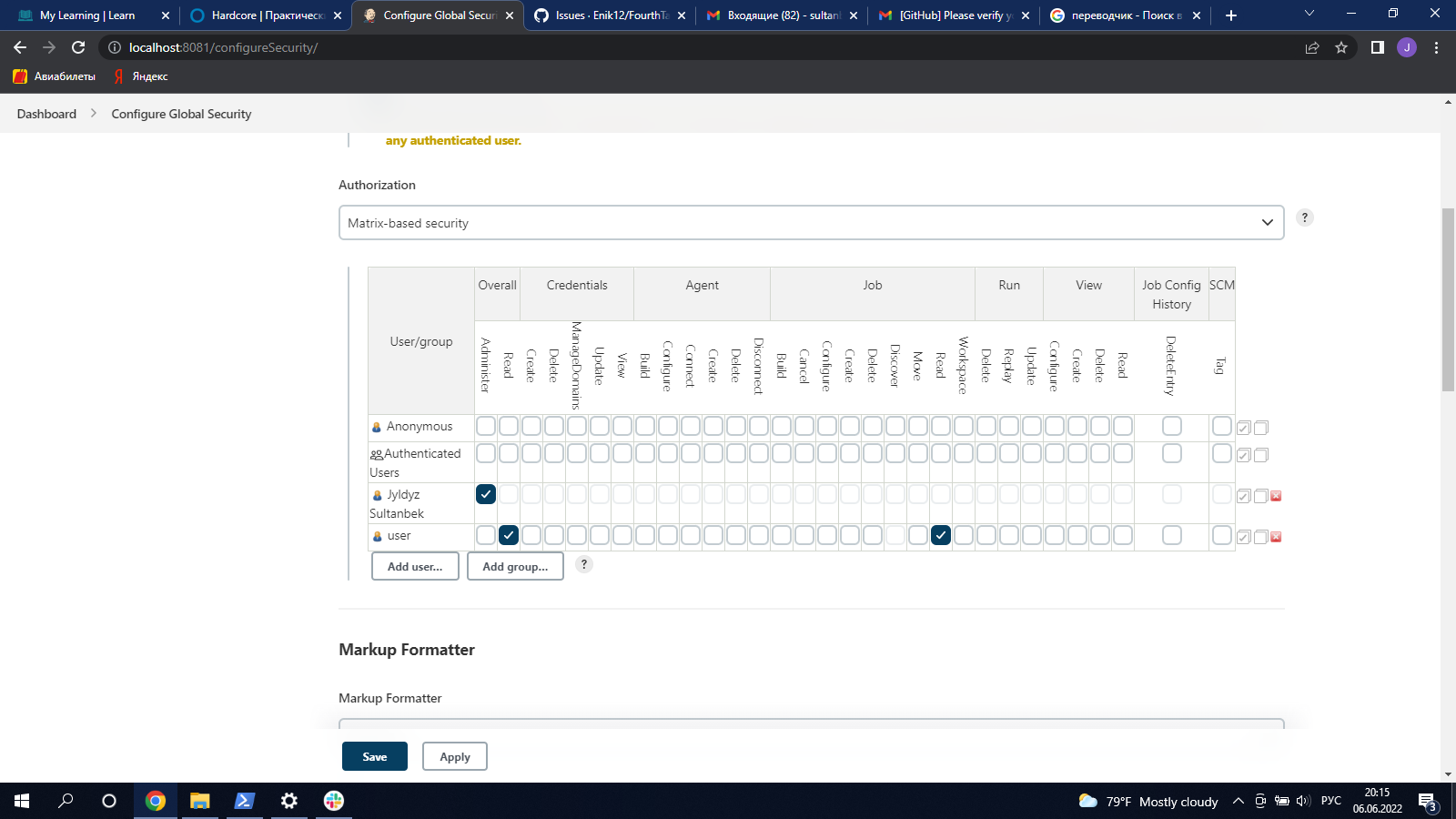Click Add group button

pyautogui.click(x=515, y=566)
